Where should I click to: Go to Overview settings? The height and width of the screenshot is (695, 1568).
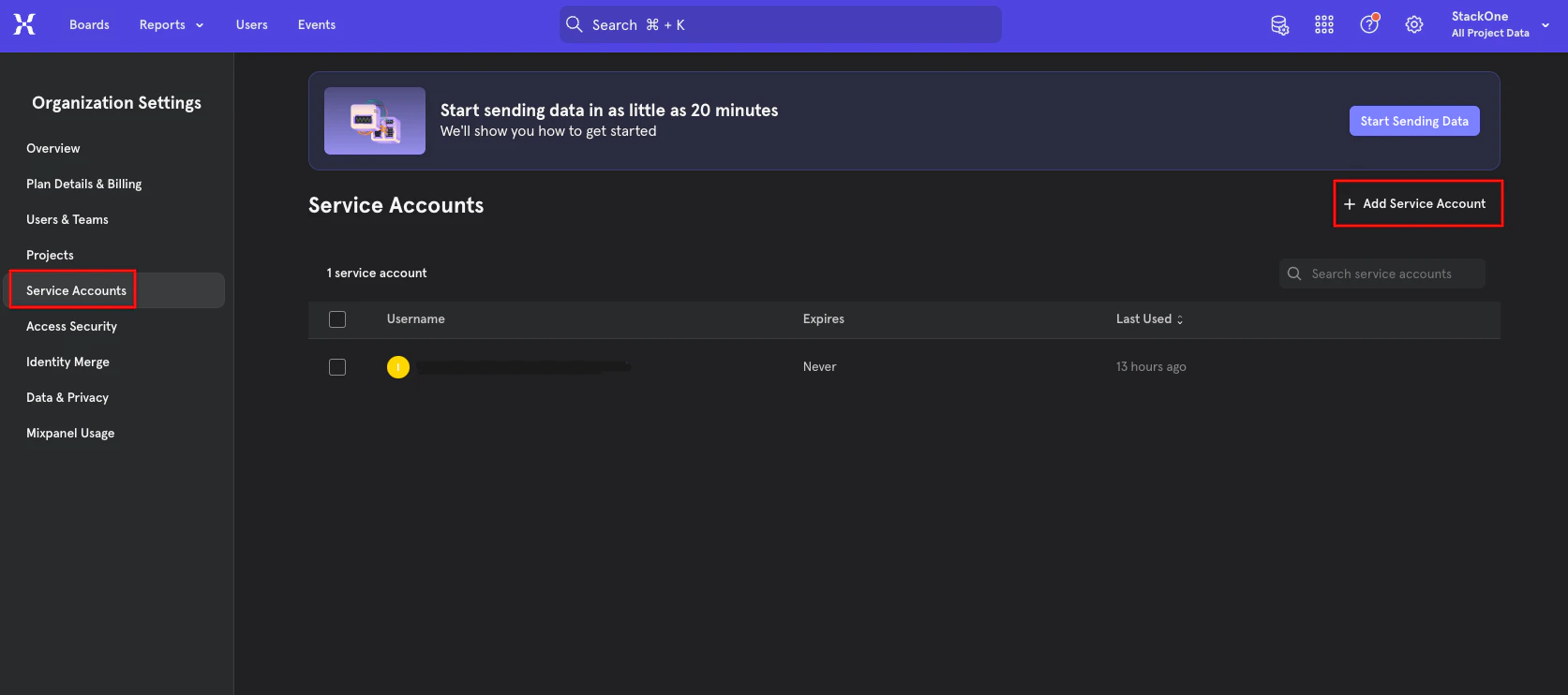tap(53, 148)
